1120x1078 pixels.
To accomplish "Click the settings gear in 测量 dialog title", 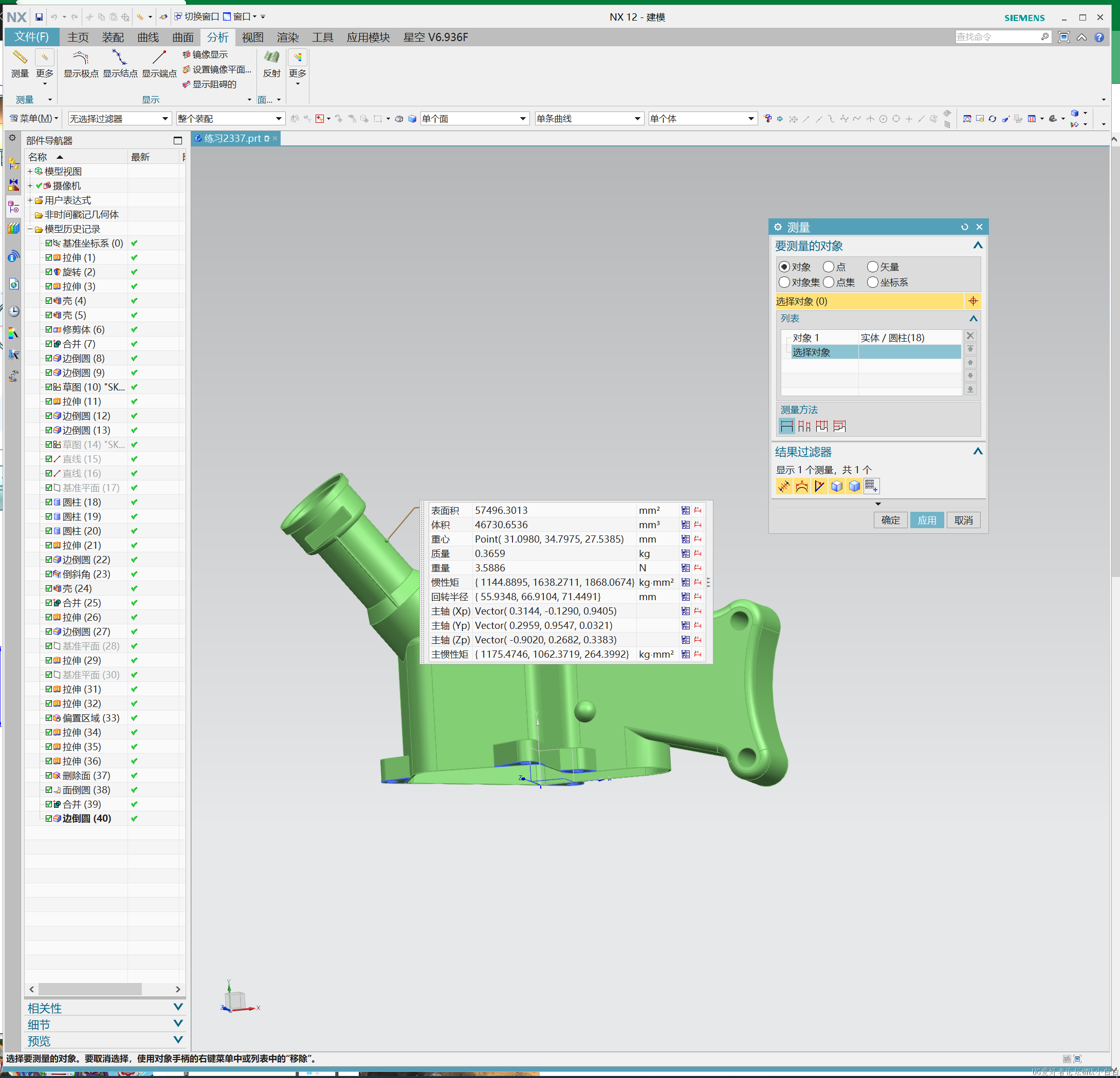I will coord(778,227).
